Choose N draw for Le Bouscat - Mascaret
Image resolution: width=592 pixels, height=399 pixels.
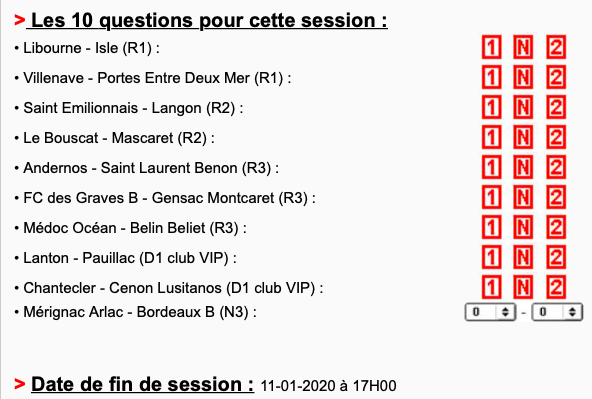pyautogui.click(x=523, y=137)
